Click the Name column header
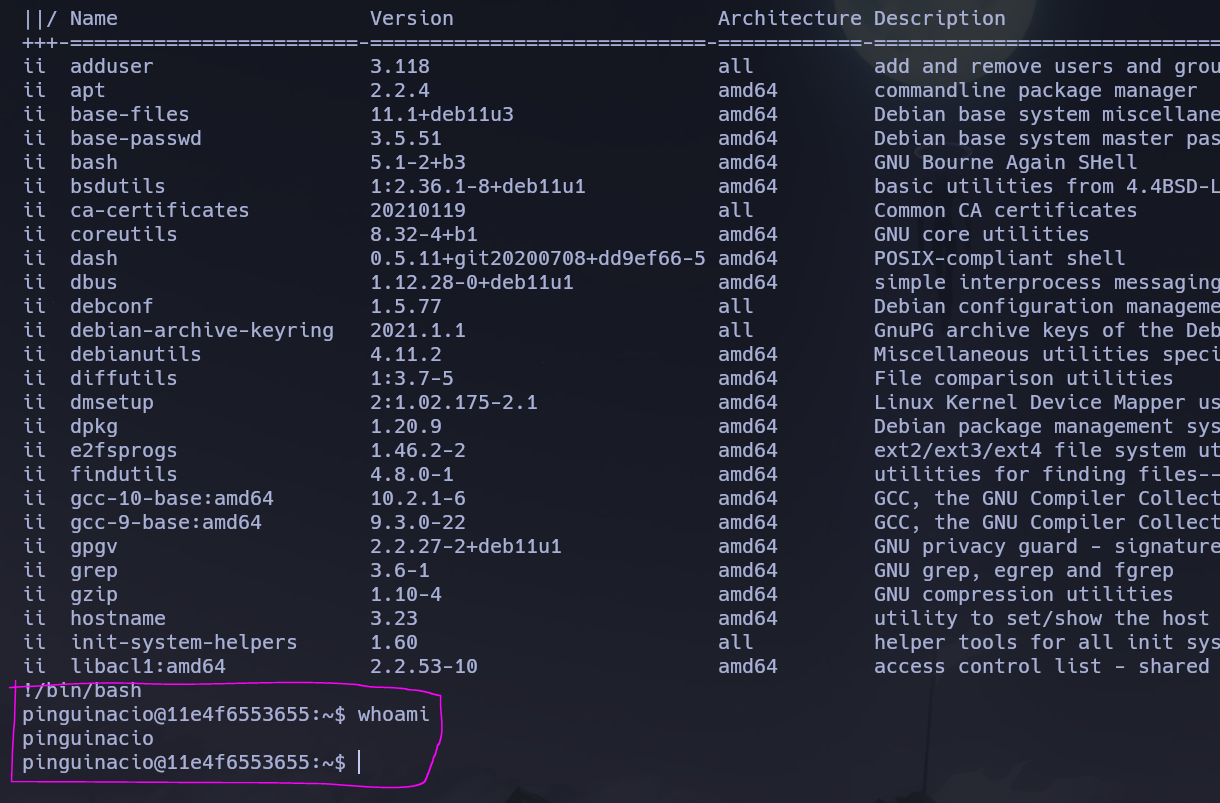Image resolution: width=1220 pixels, height=803 pixels. coord(94,18)
